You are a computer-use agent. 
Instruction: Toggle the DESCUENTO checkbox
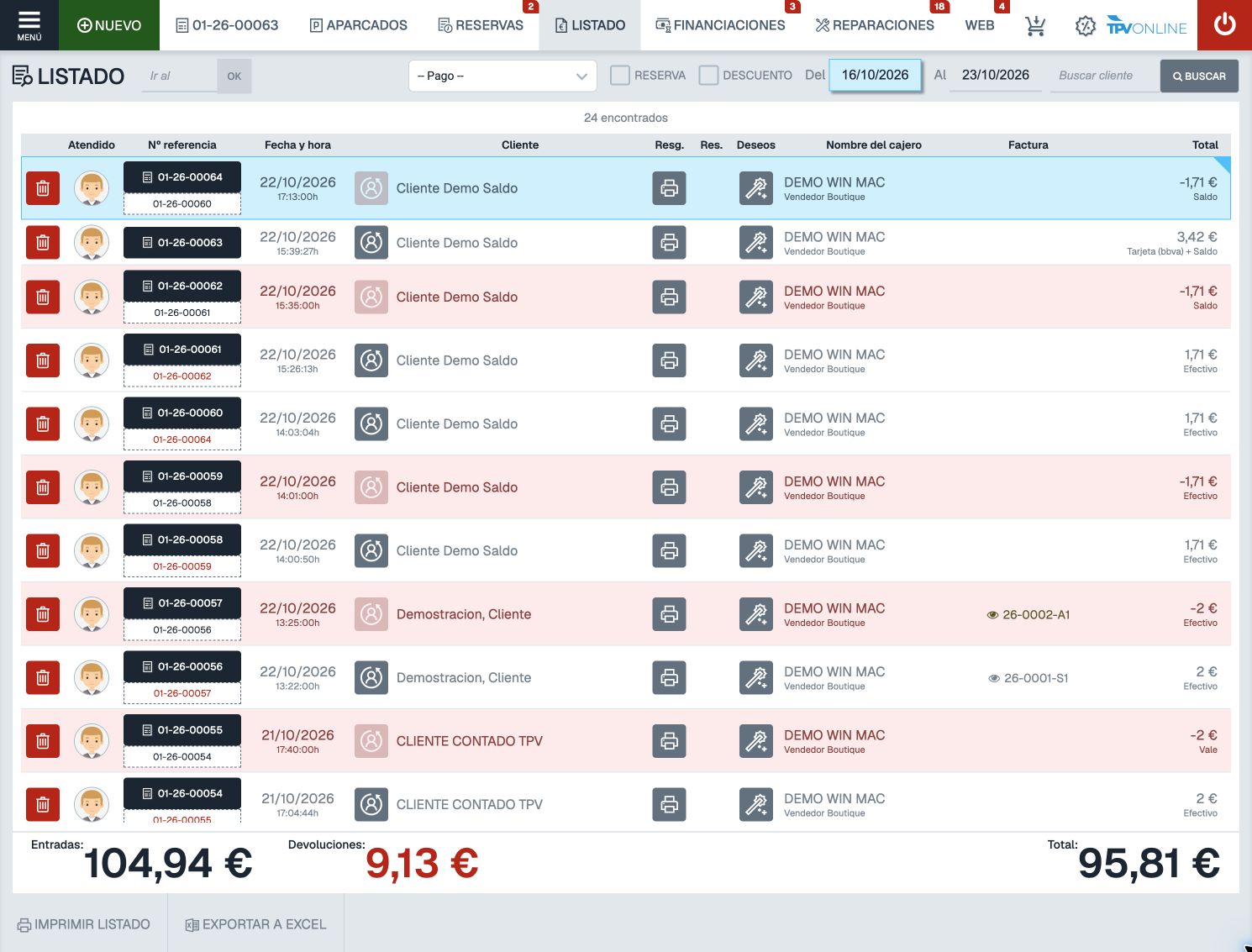pos(708,76)
